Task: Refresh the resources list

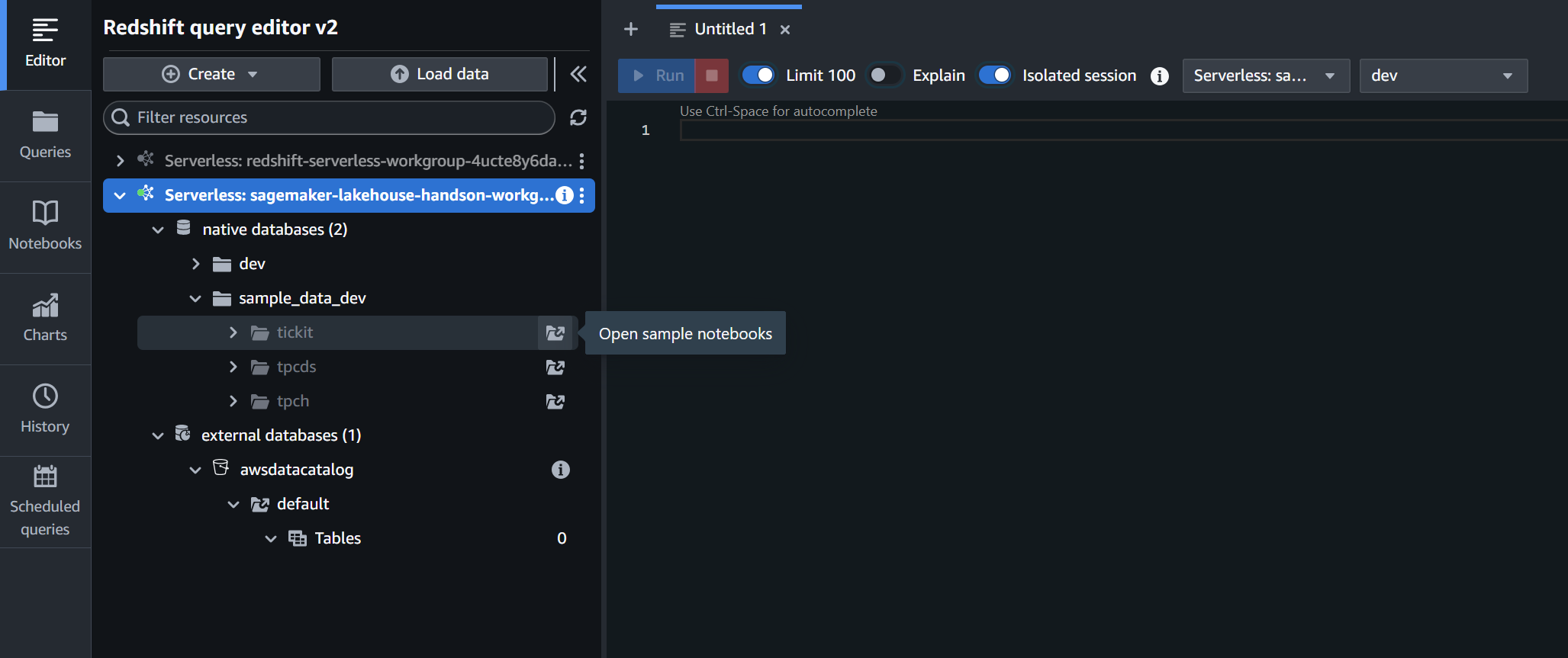Action: (578, 117)
